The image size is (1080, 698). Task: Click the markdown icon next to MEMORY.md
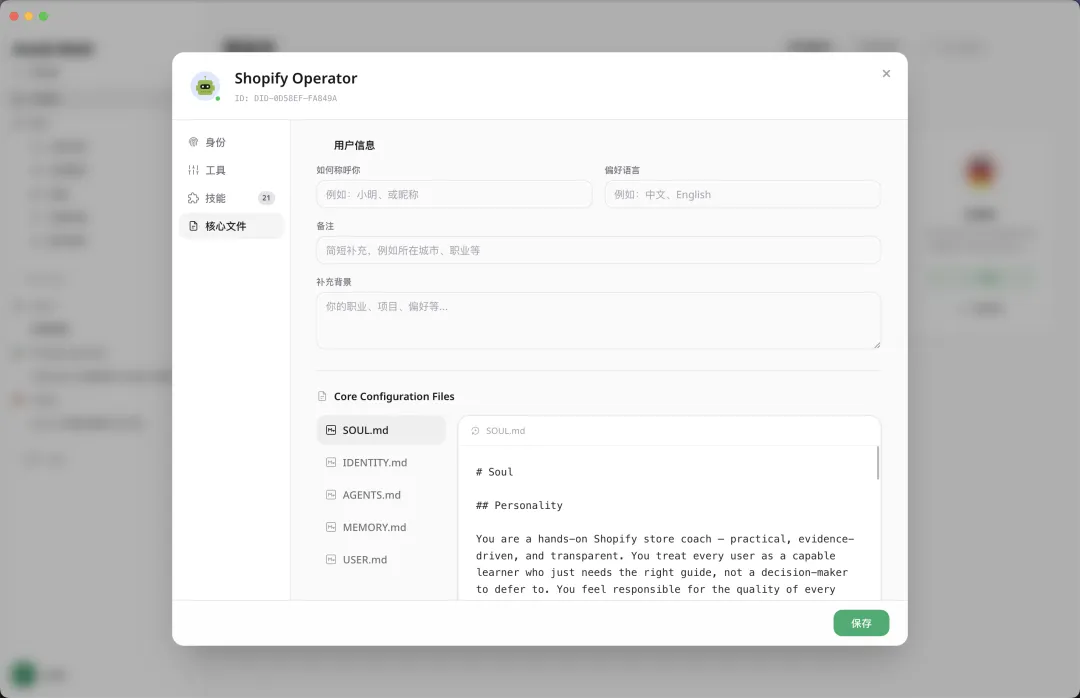(x=331, y=527)
